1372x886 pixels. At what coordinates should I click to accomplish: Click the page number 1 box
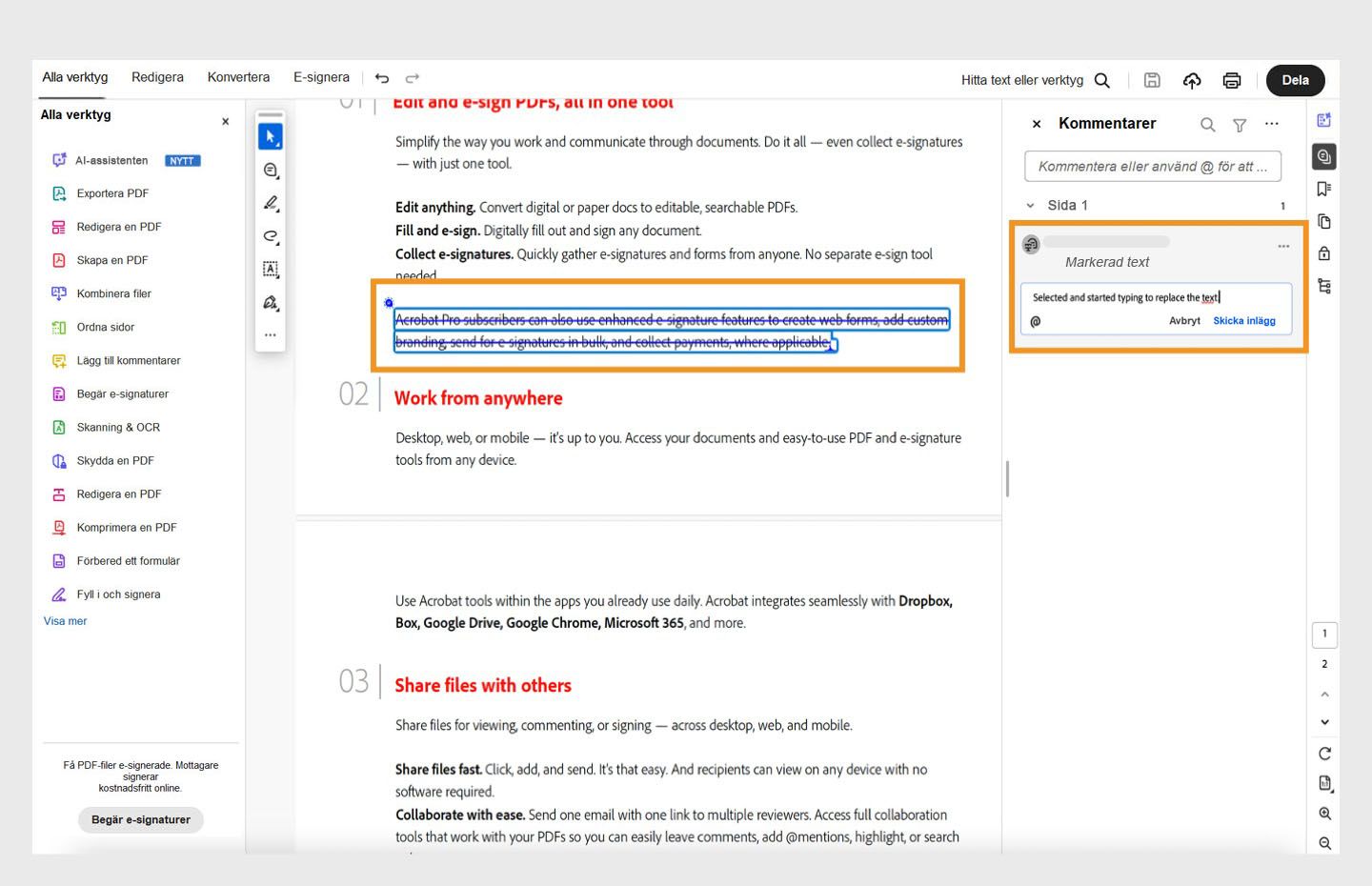(x=1324, y=634)
